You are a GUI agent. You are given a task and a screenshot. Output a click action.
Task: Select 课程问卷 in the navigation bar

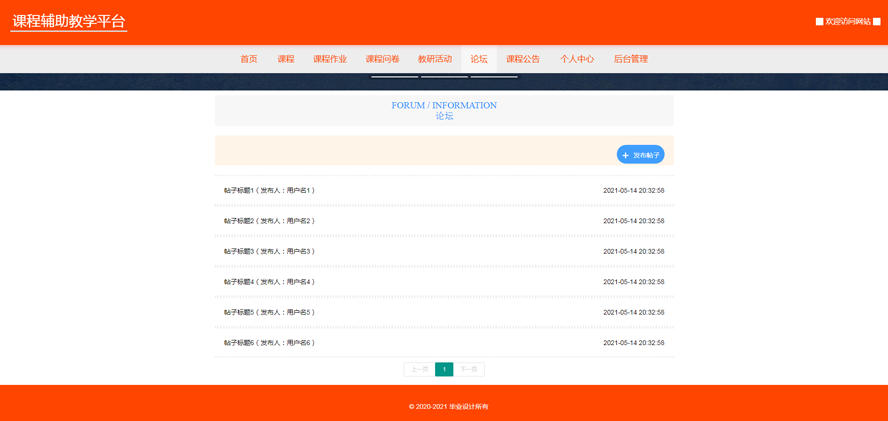coord(382,59)
